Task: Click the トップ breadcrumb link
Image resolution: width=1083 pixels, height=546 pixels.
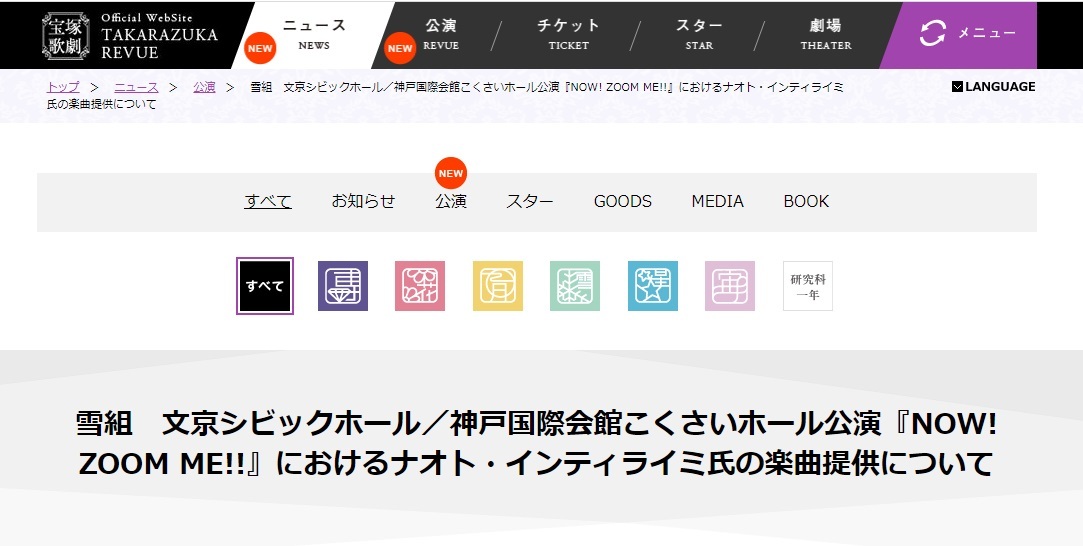Action: coord(63,87)
